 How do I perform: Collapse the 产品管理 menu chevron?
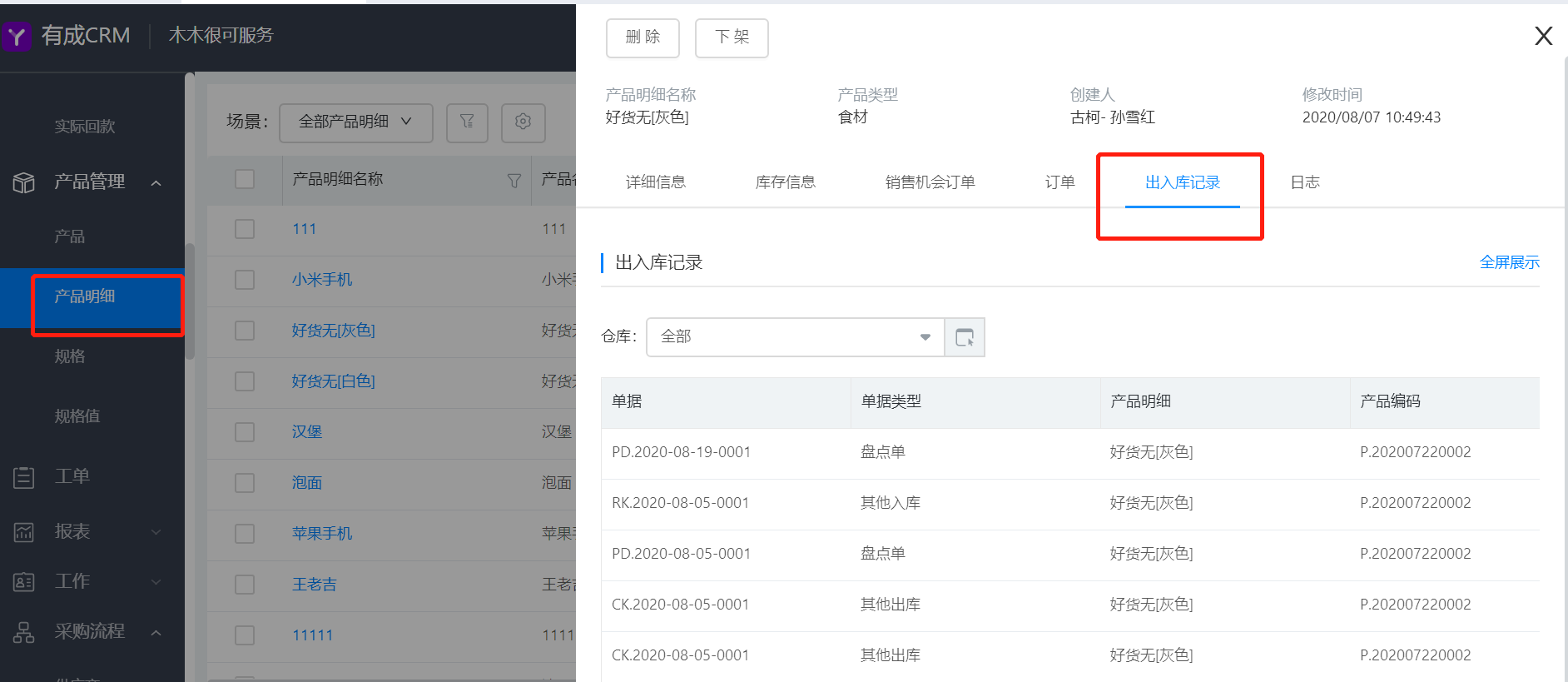click(x=156, y=182)
